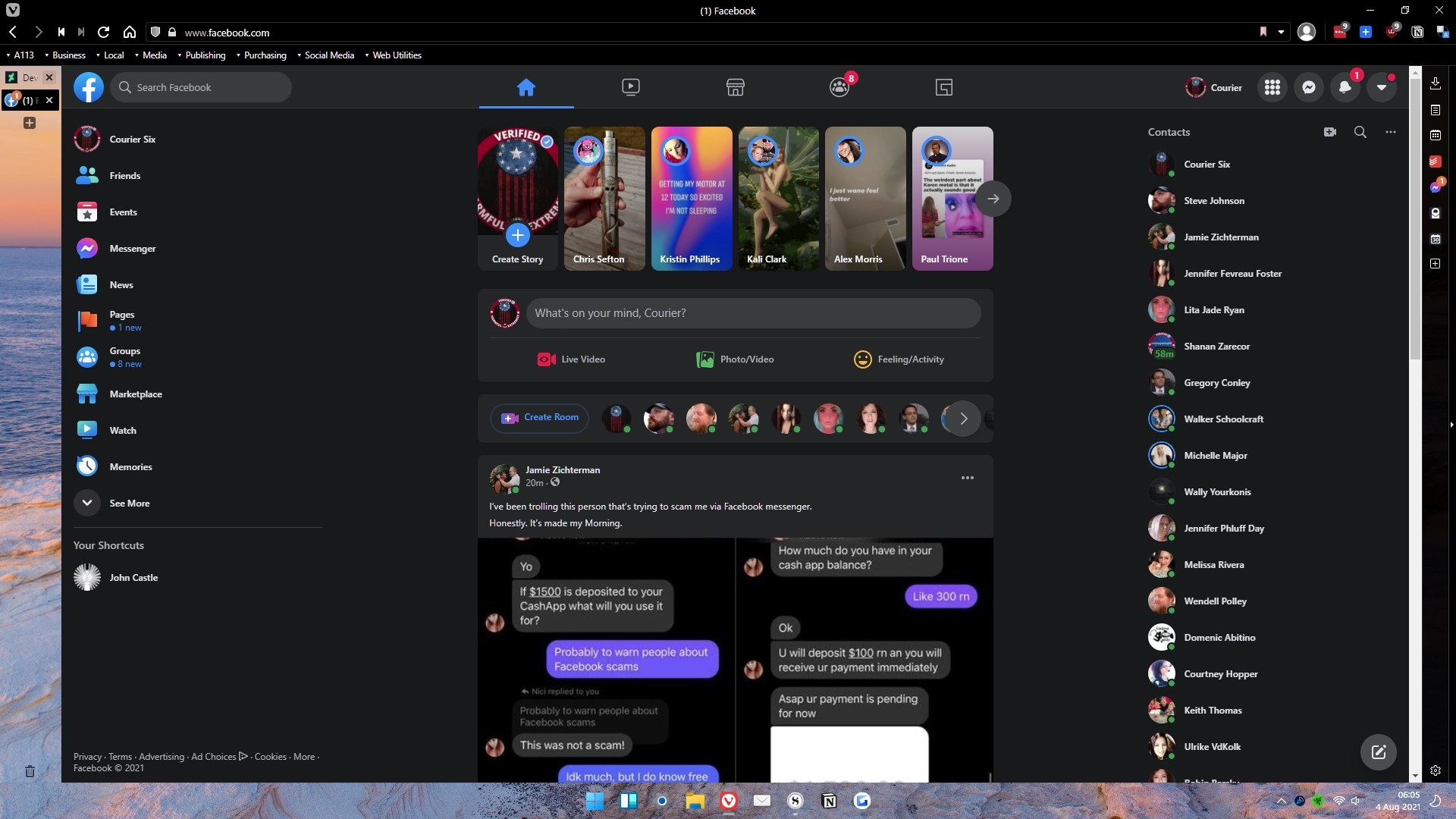Click What's on your mind field
Image resolution: width=1456 pixels, height=819 pixels.
(753, 313)
